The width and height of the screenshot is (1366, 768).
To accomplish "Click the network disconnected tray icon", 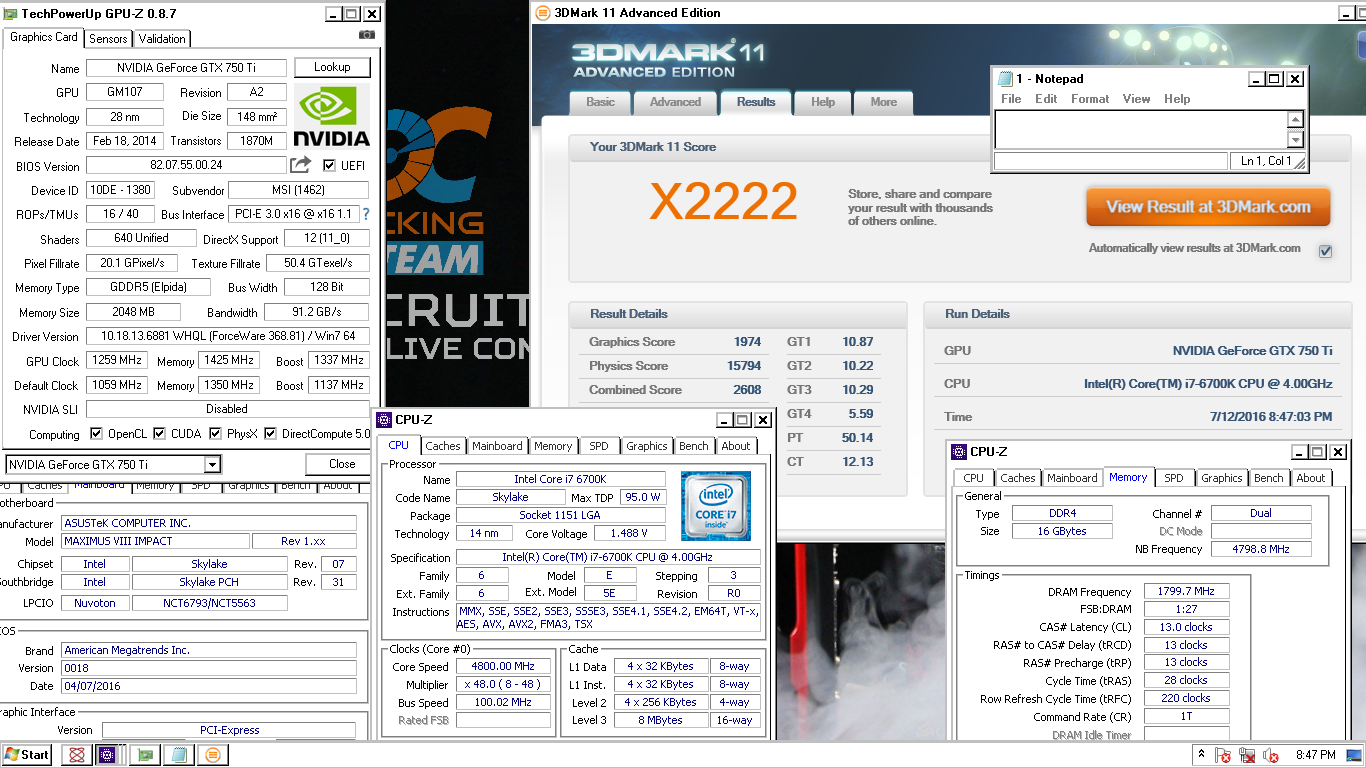I will click(x=1247, y=755).
